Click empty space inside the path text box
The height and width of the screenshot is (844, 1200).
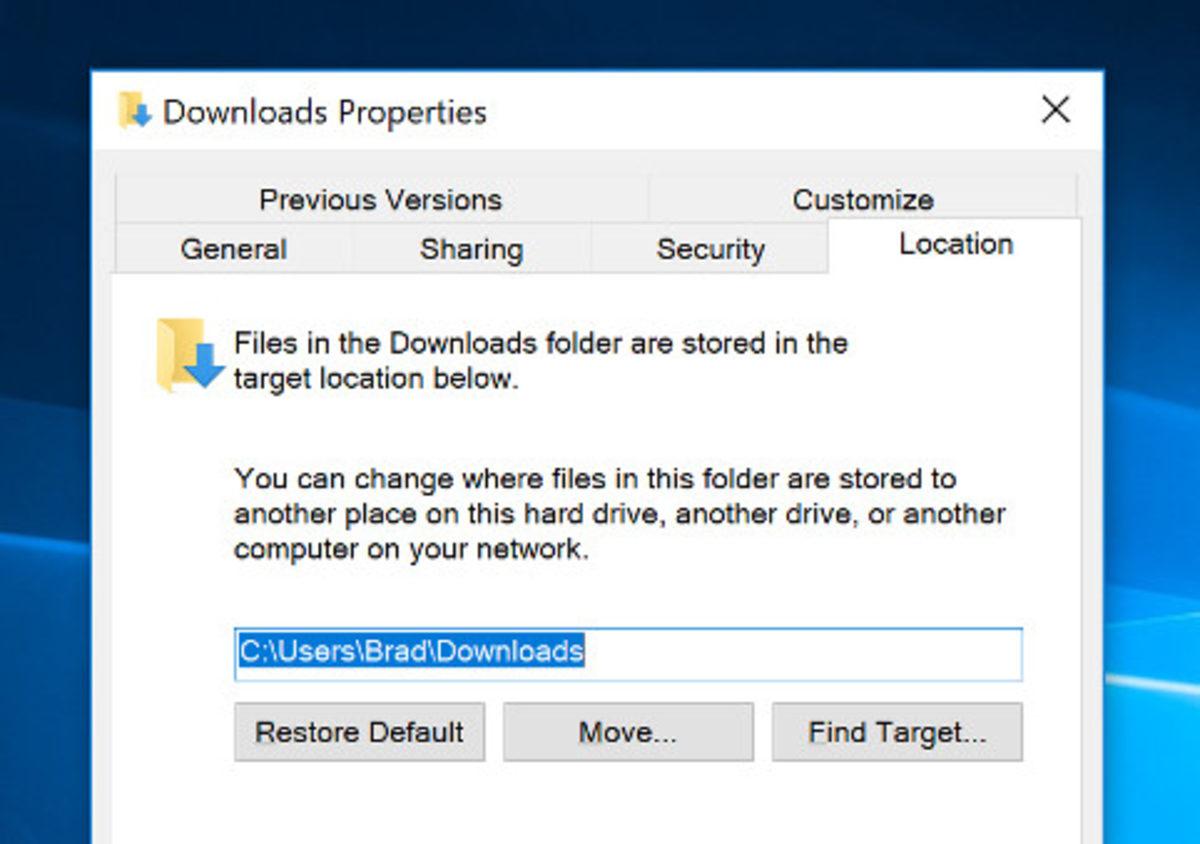800,655
